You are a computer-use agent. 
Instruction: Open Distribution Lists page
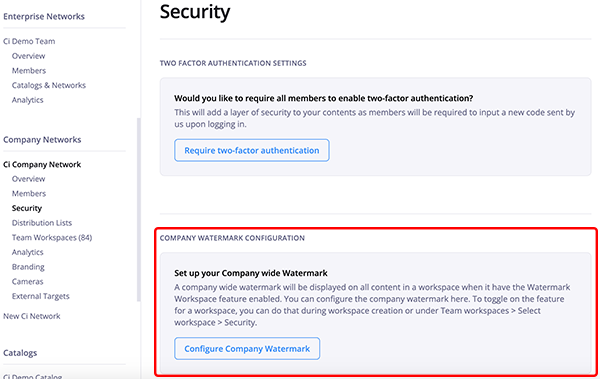point(42,222)
